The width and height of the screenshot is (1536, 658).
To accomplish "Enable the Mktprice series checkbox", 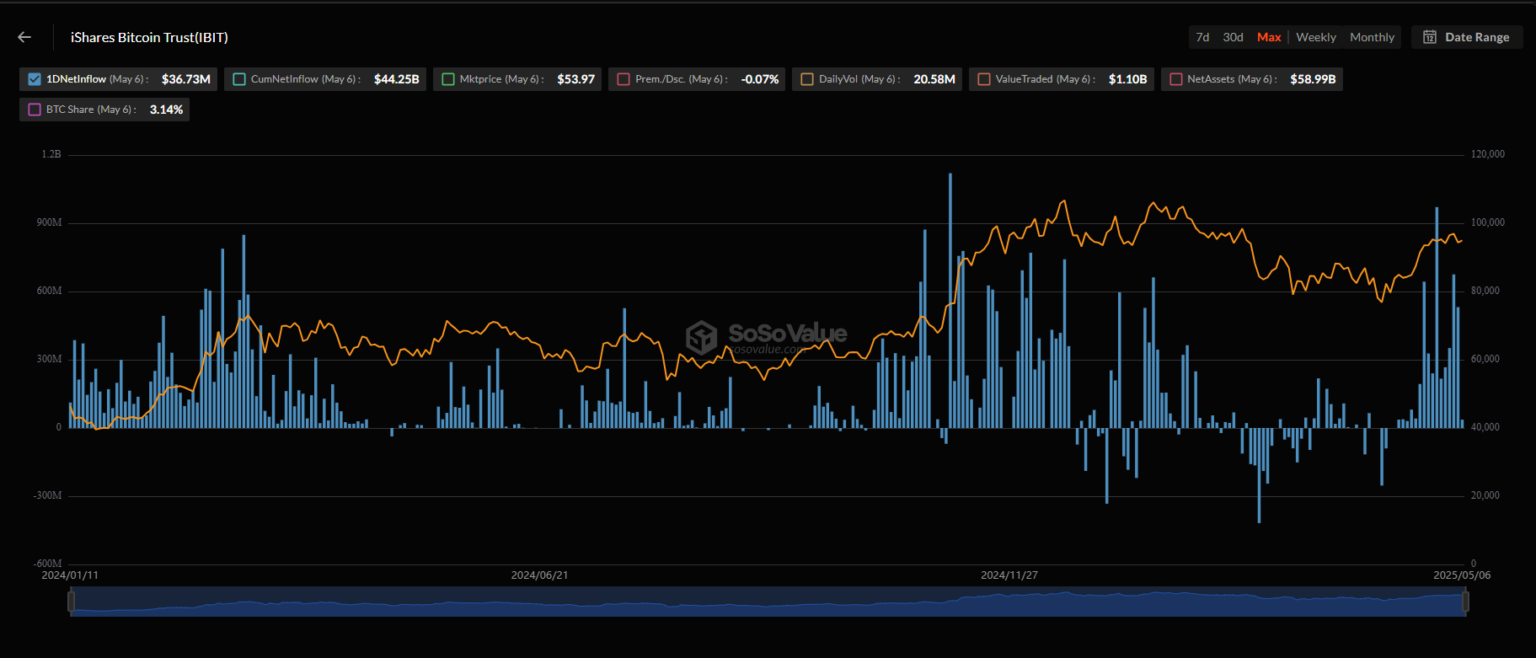I will [447, 79].
